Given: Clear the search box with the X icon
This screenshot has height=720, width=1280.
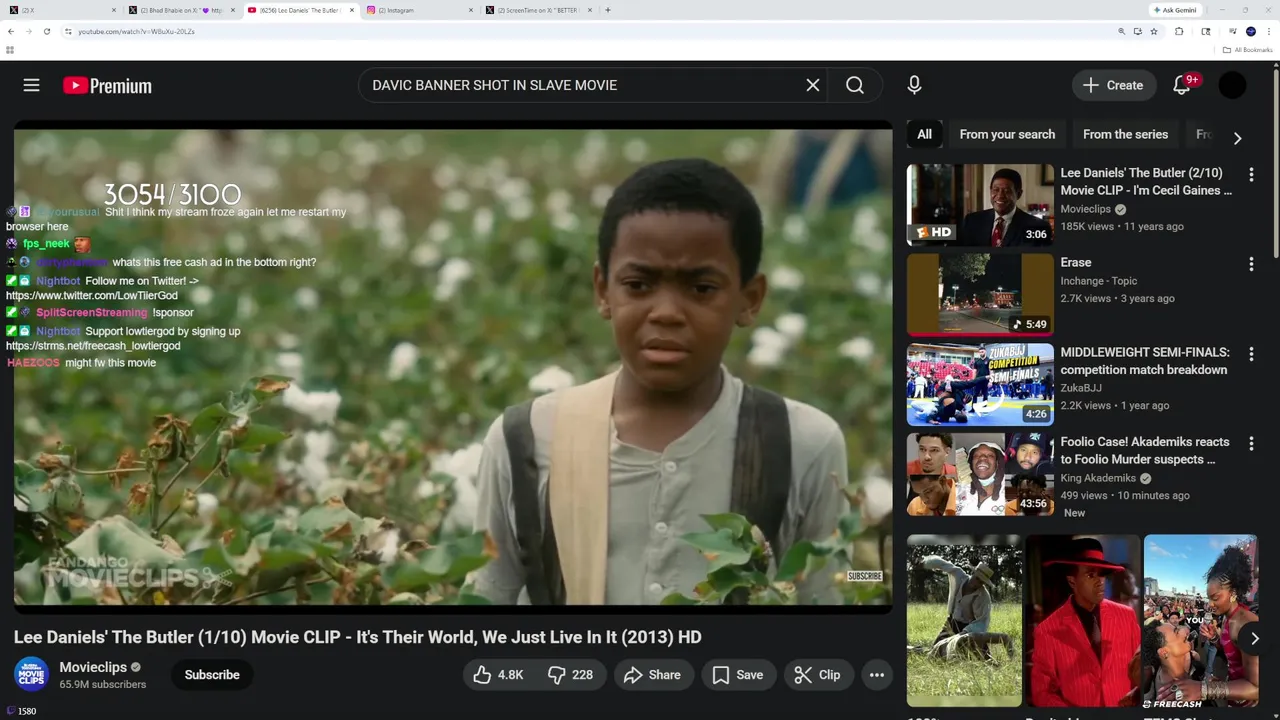Looking at the screenshot, I should click(x=813, y=86).
